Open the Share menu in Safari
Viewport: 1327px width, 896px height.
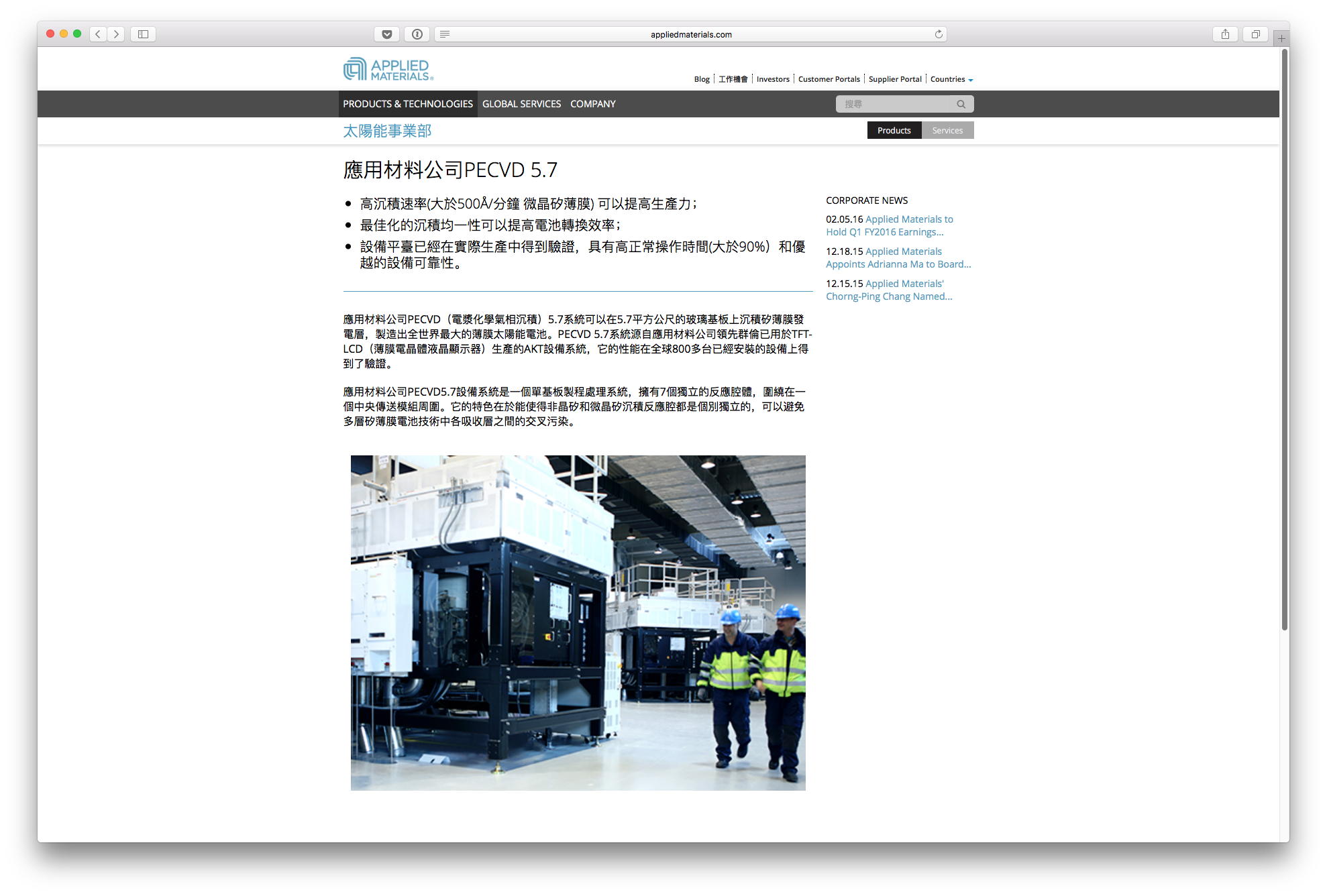point(1225,34)
